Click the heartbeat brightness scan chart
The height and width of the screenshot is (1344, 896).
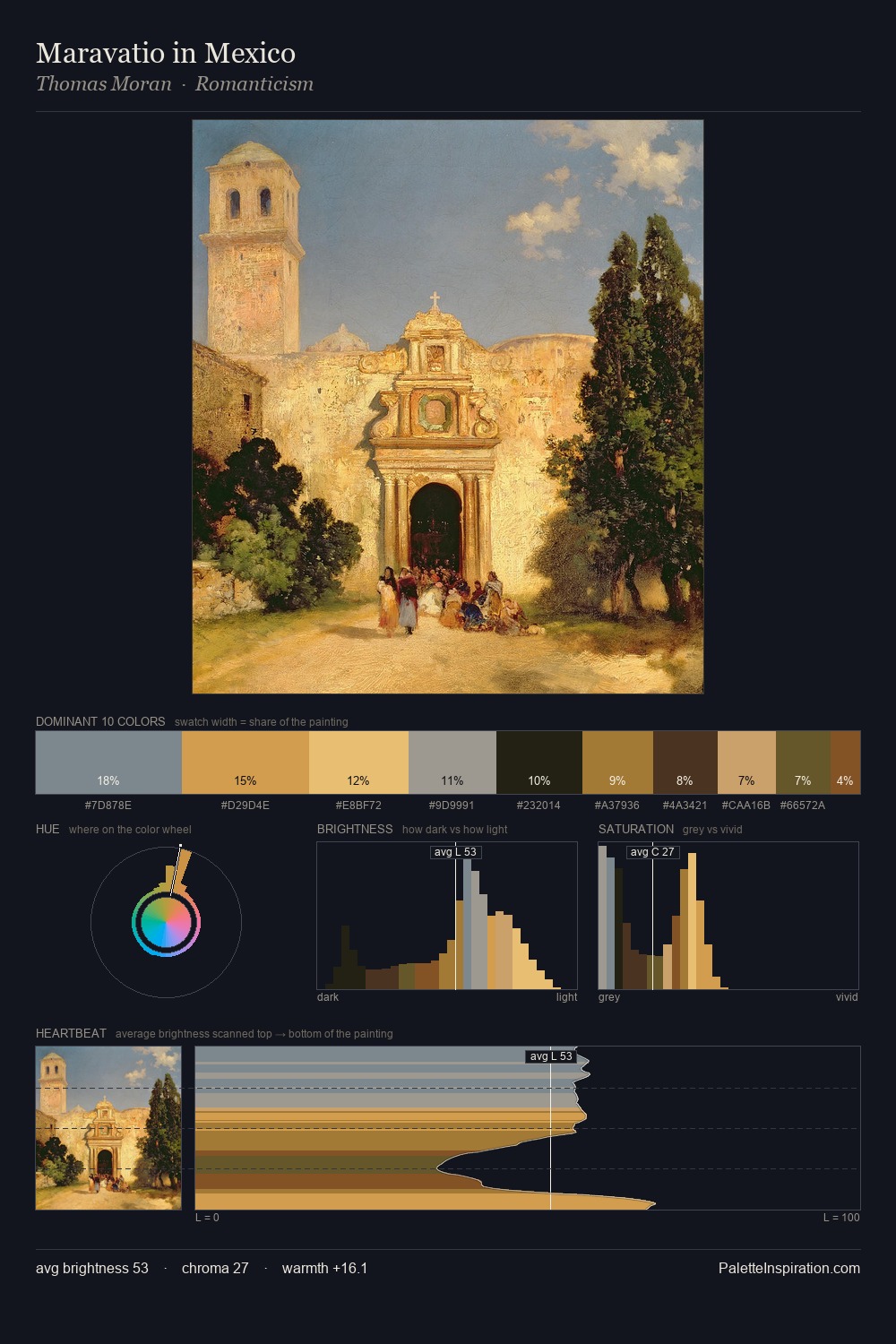[528, 1128]
